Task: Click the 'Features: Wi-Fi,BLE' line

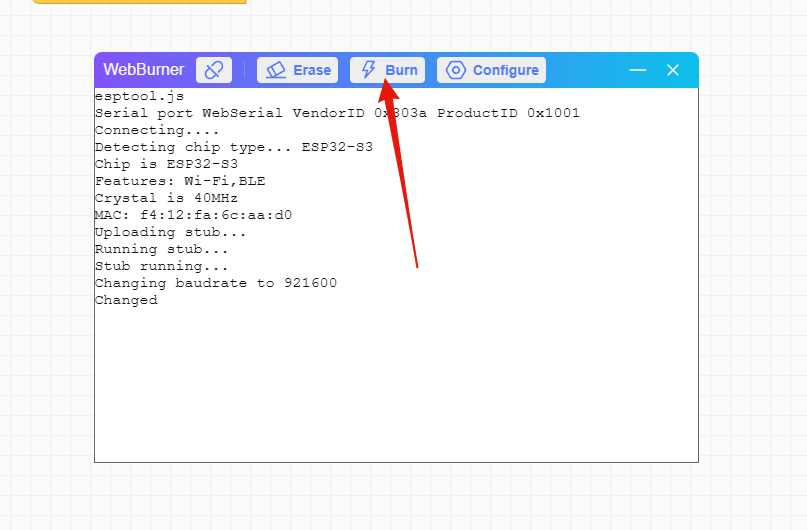Action: pyautogui.click(x=180, y=181)
